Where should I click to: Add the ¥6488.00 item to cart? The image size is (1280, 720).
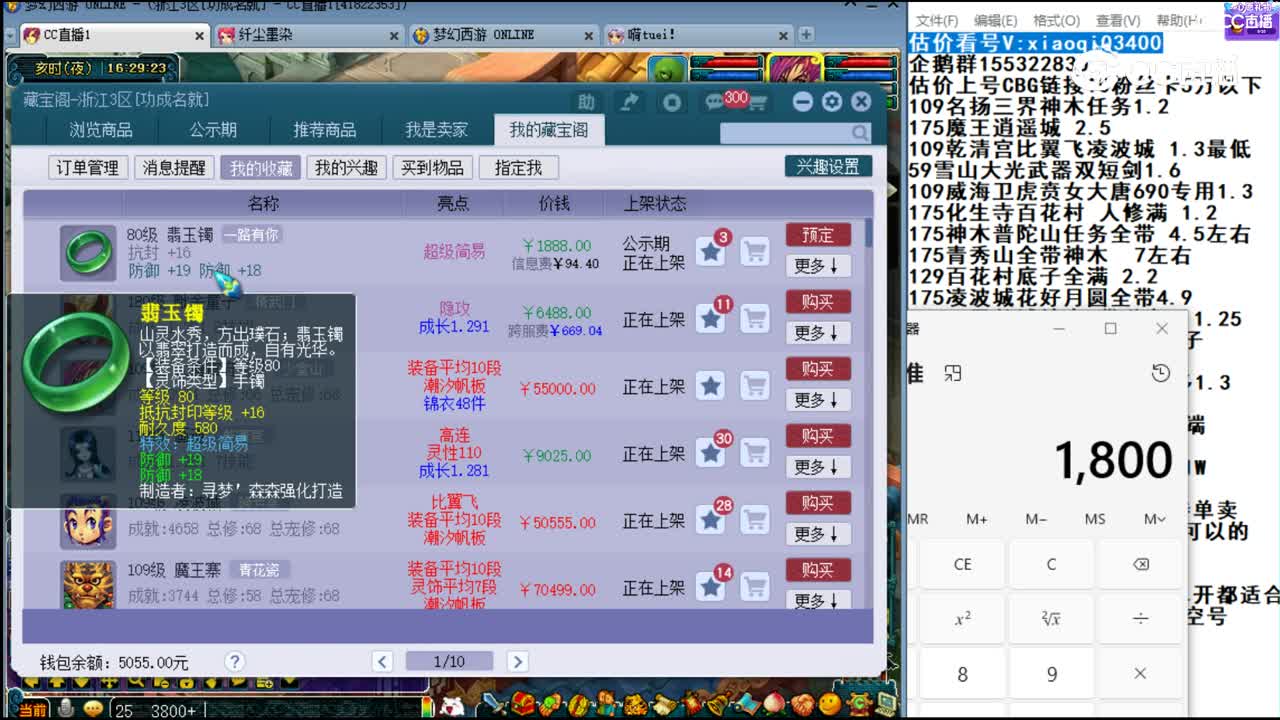tap(755, 319)
